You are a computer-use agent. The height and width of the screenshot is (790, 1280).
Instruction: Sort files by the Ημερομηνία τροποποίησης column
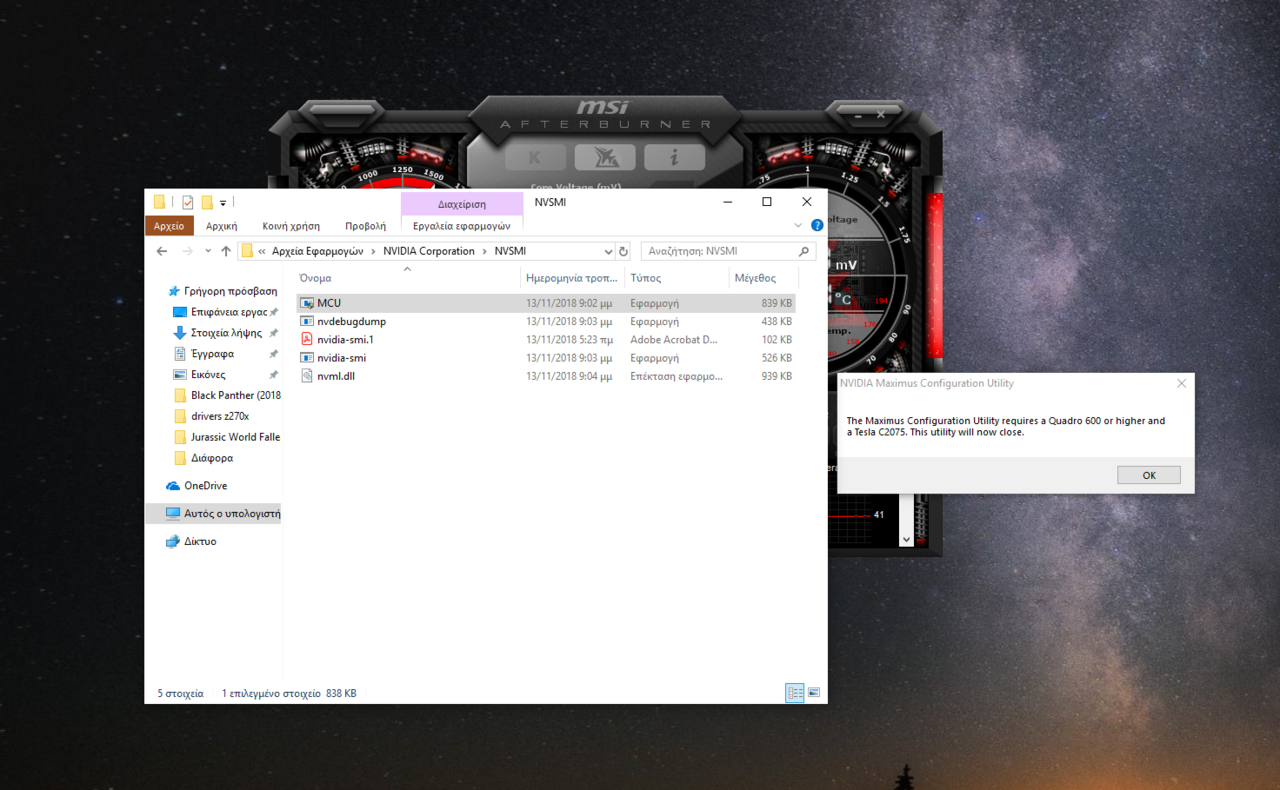click(x=572, y=278)
